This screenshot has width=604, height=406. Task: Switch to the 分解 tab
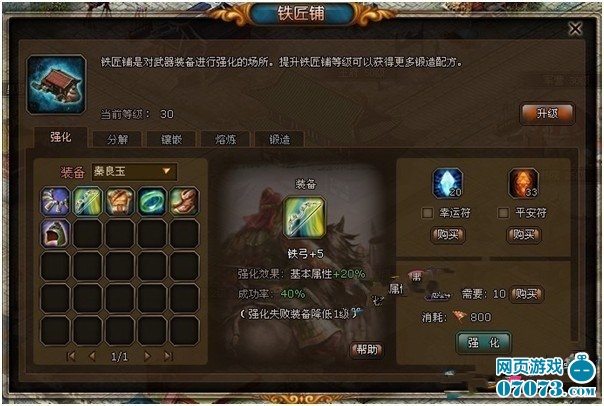(117, 139)
